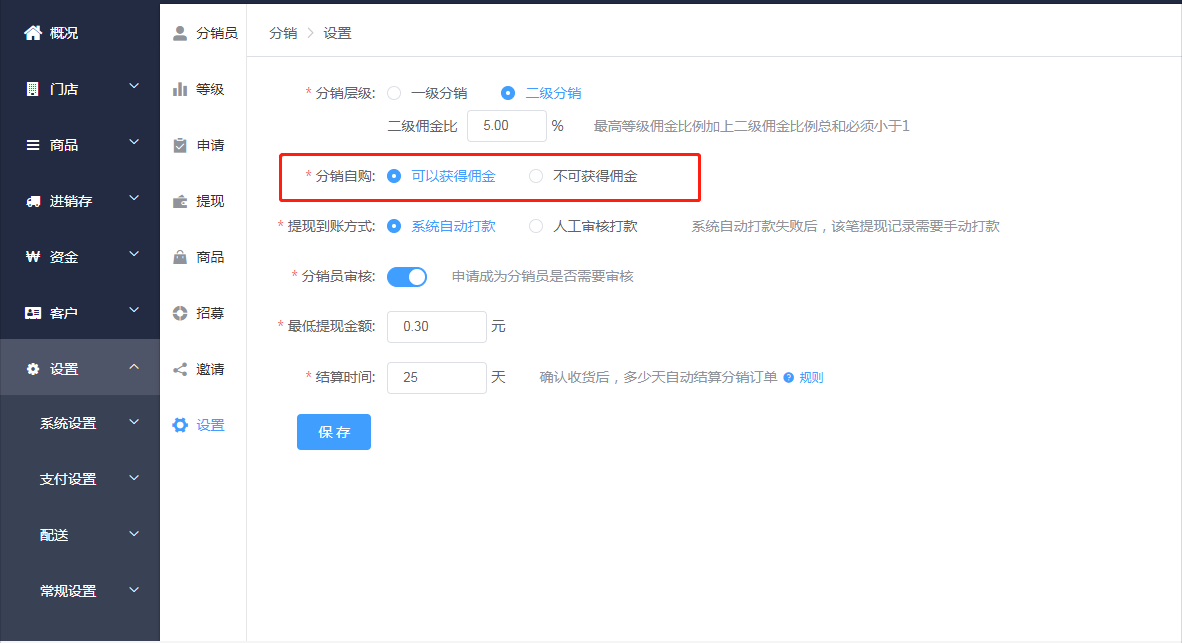The width and height of the screenshot is (1182, 643).
Task: Open the 规则 link
Action: pyautogui.click(x=811, y=378)
